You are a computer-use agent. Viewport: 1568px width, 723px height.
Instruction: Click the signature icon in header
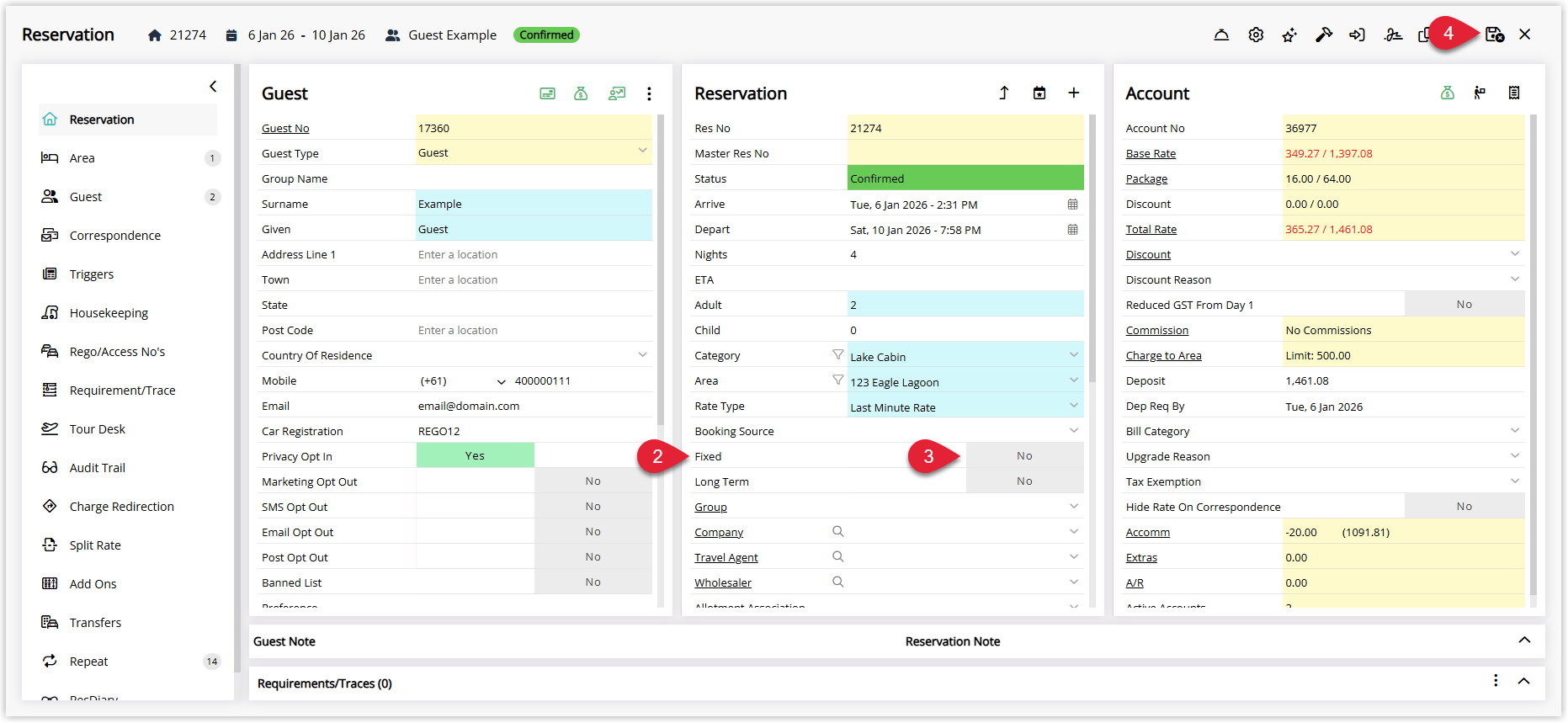[1393, 35]
